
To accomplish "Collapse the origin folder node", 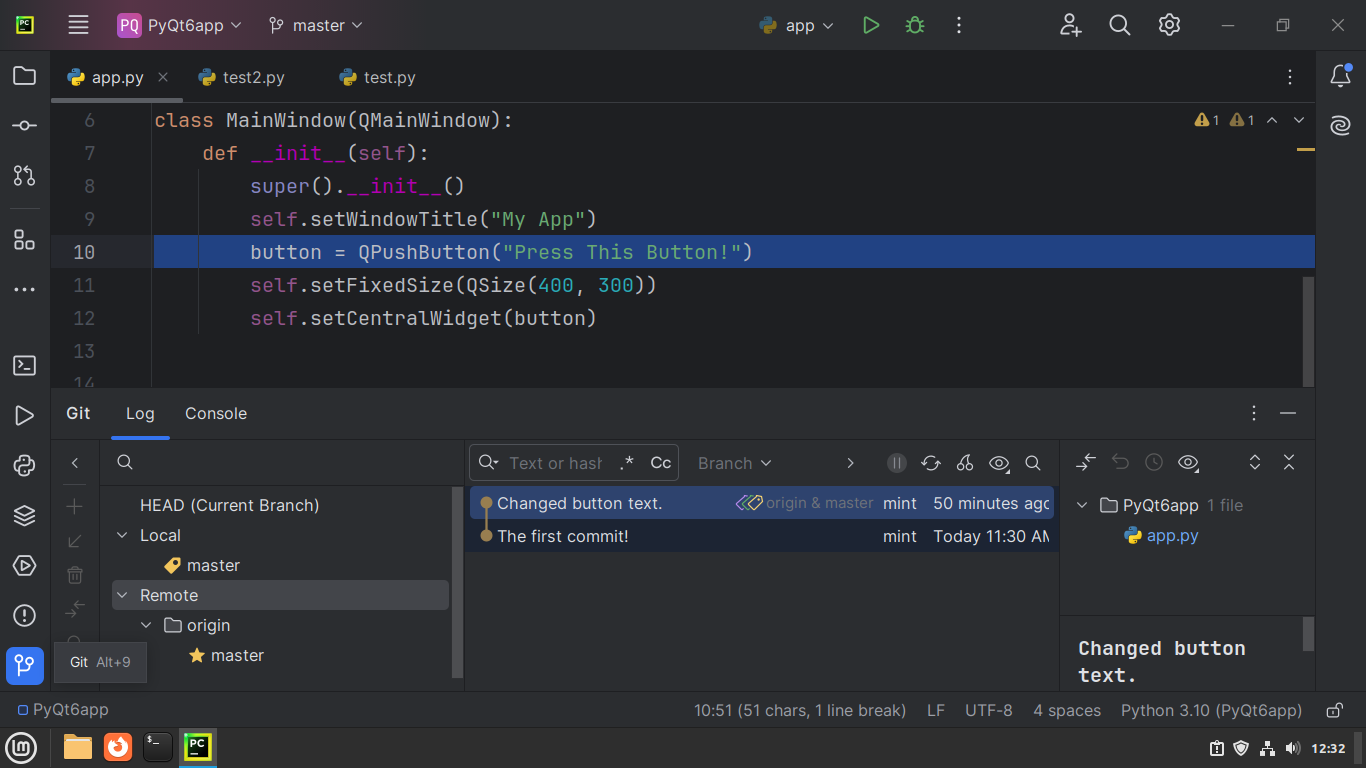I will (146, 626).
